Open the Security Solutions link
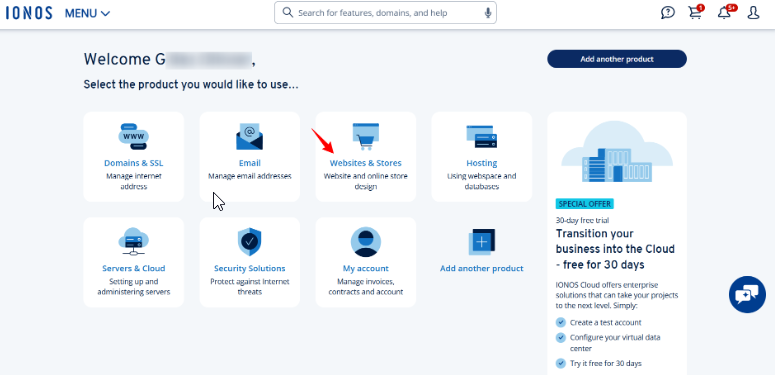The width and height of the screenshot is (775, 375). point(250,269)
